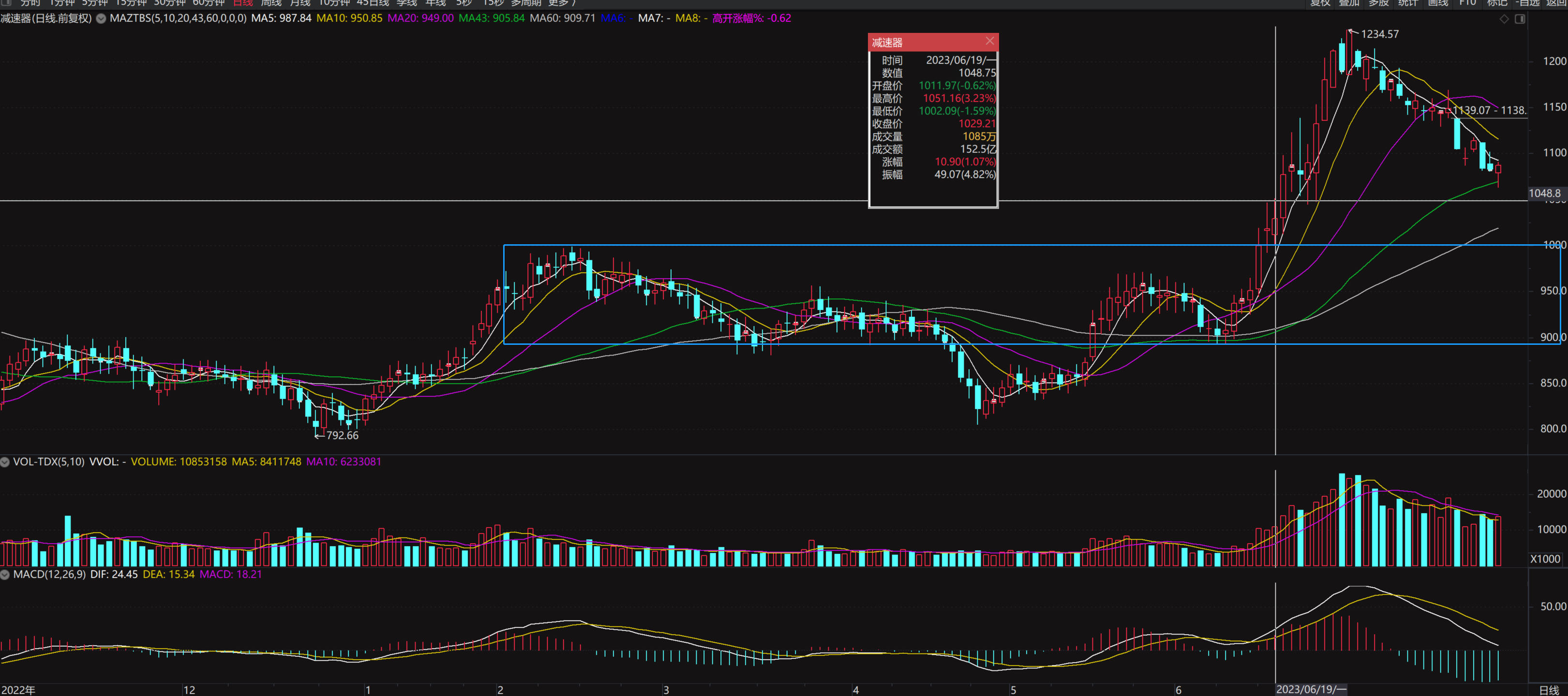Open the 叠加 overlay button
This screenshot has width=1568, height=696.
1349,3
